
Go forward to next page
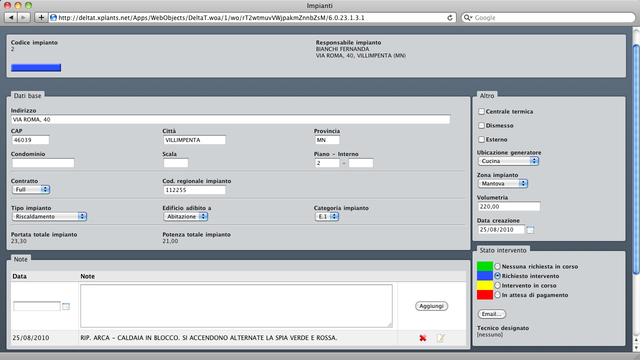point(24,18)
